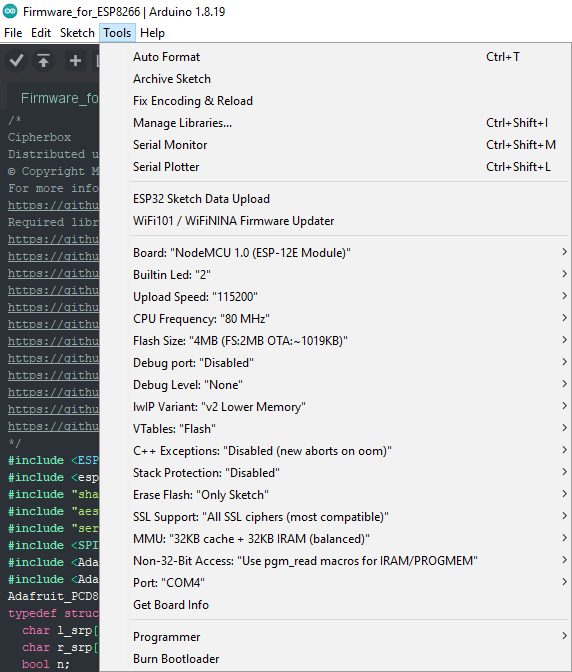Expand CPU Frequency "80 MHz" submenu
Image resolution: width=572 pixels, height=672 pixels.
[335, 319]
